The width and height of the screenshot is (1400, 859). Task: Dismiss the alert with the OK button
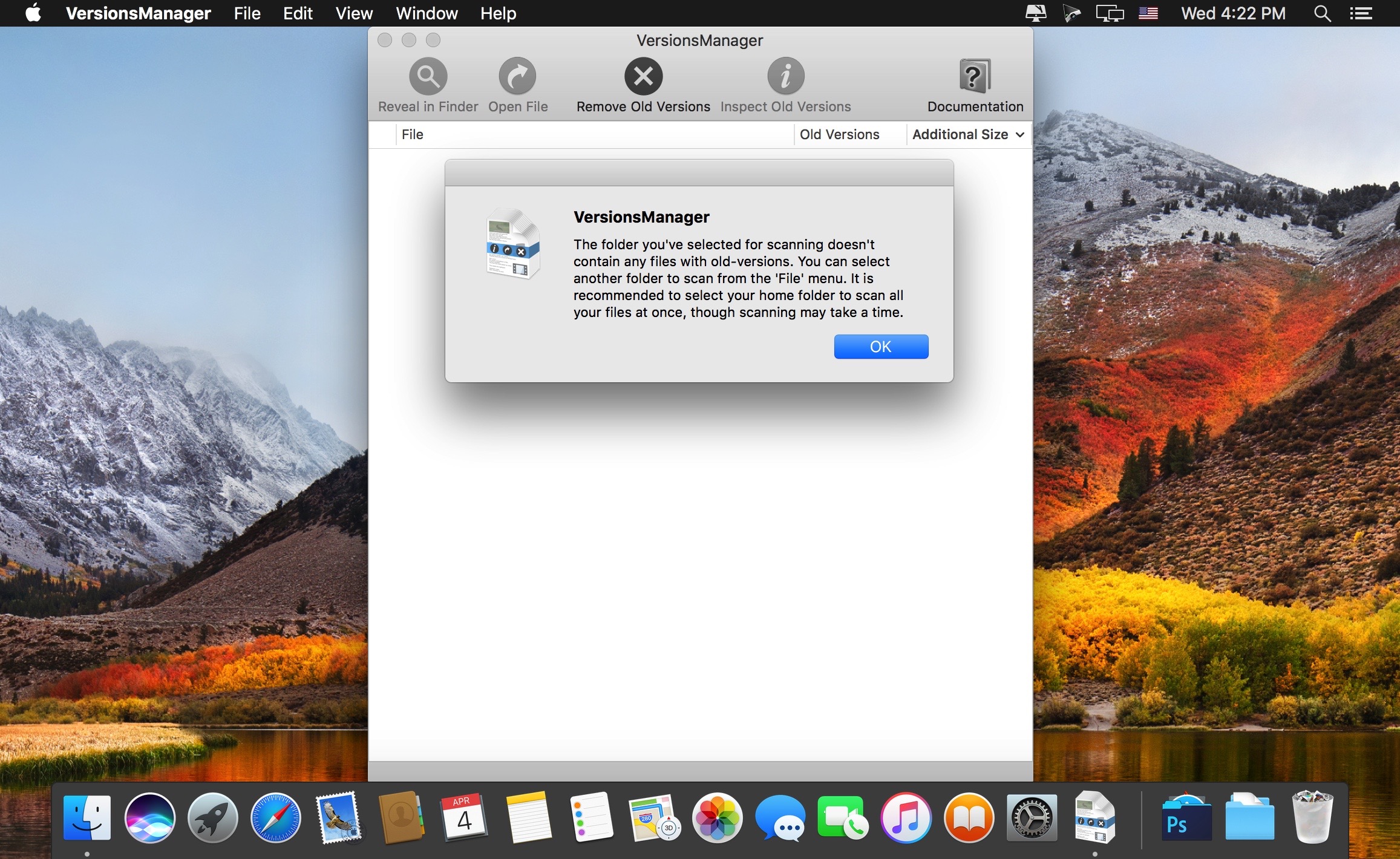[x=881, y=347]
